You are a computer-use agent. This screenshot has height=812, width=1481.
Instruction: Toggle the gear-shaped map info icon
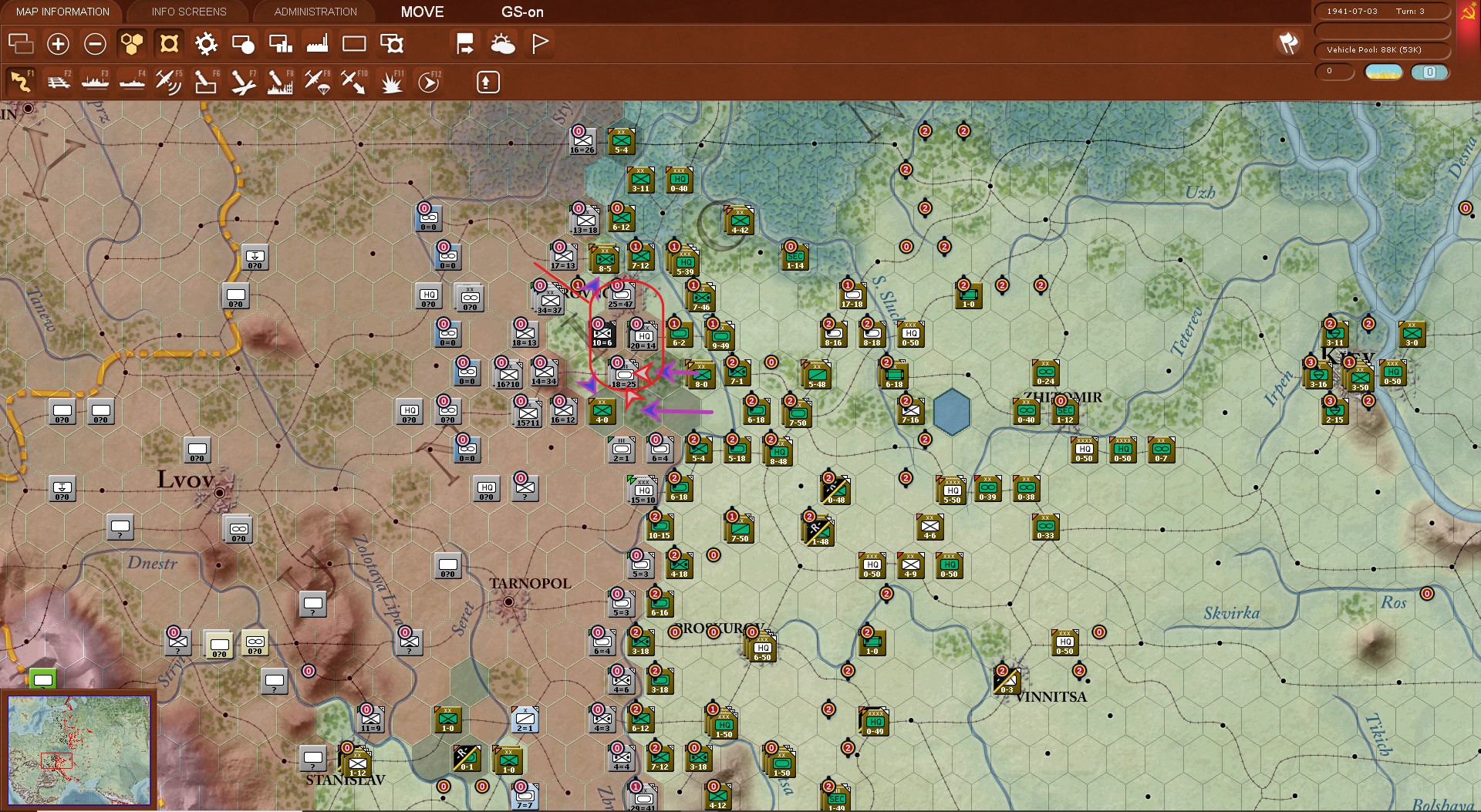pyautogui.click(x=206, y=44)
